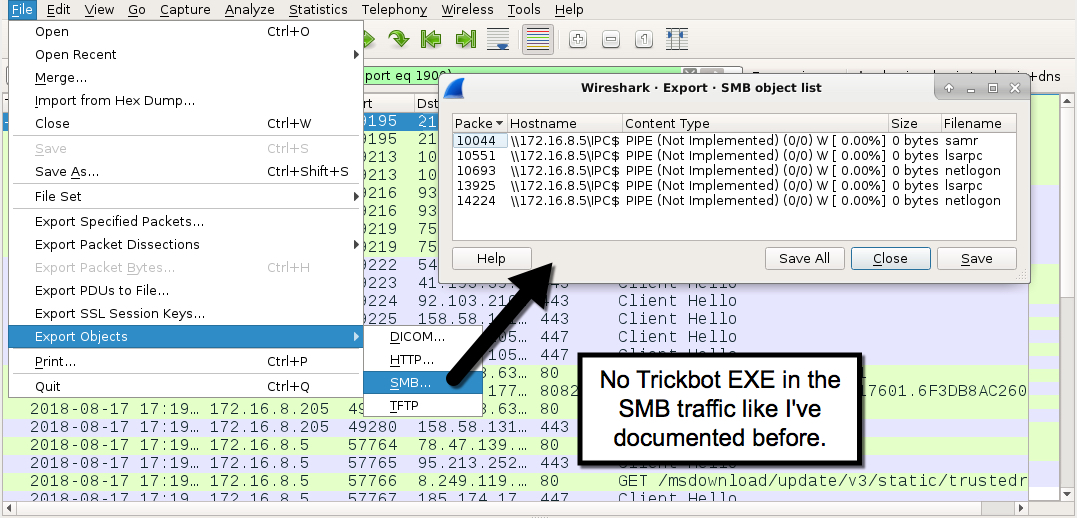Sort by Filename column header

click(x=979, y=124)
